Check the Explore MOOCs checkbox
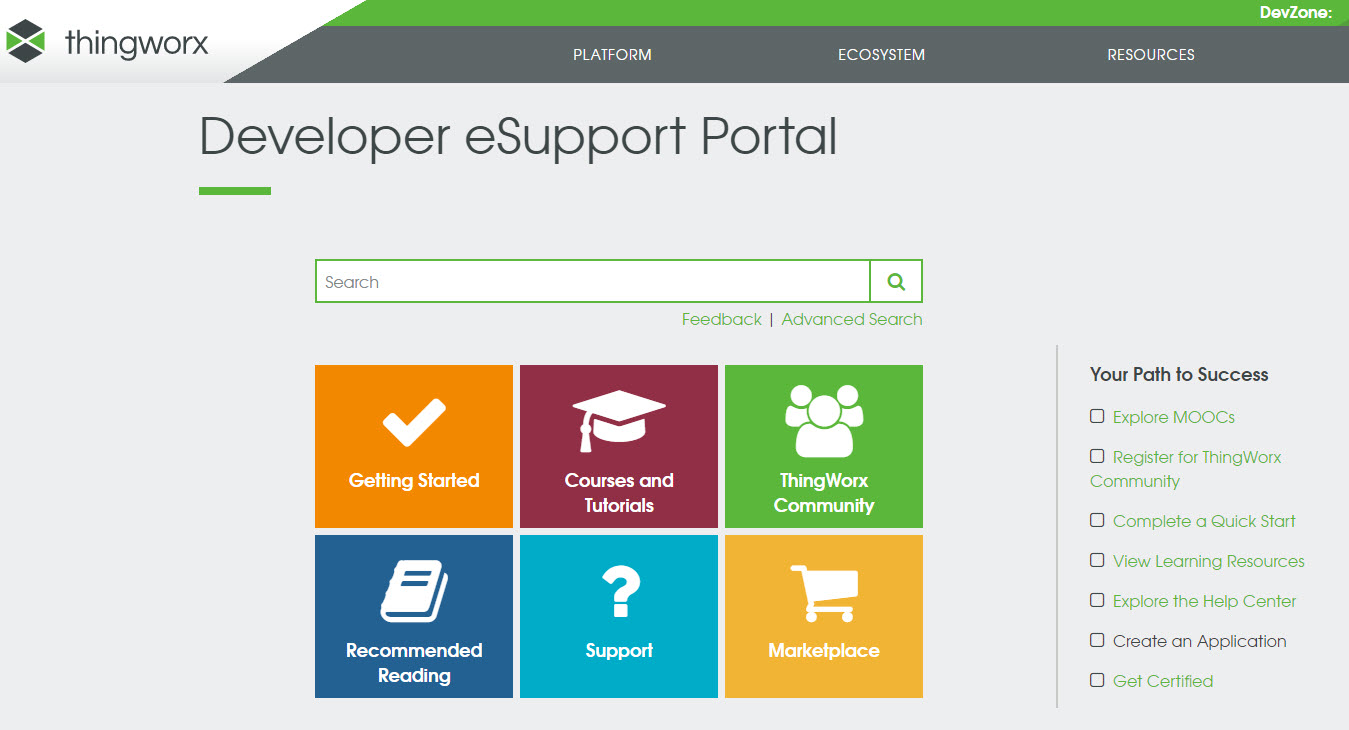The image size is (1349, 730). [x=1097, y=416]
